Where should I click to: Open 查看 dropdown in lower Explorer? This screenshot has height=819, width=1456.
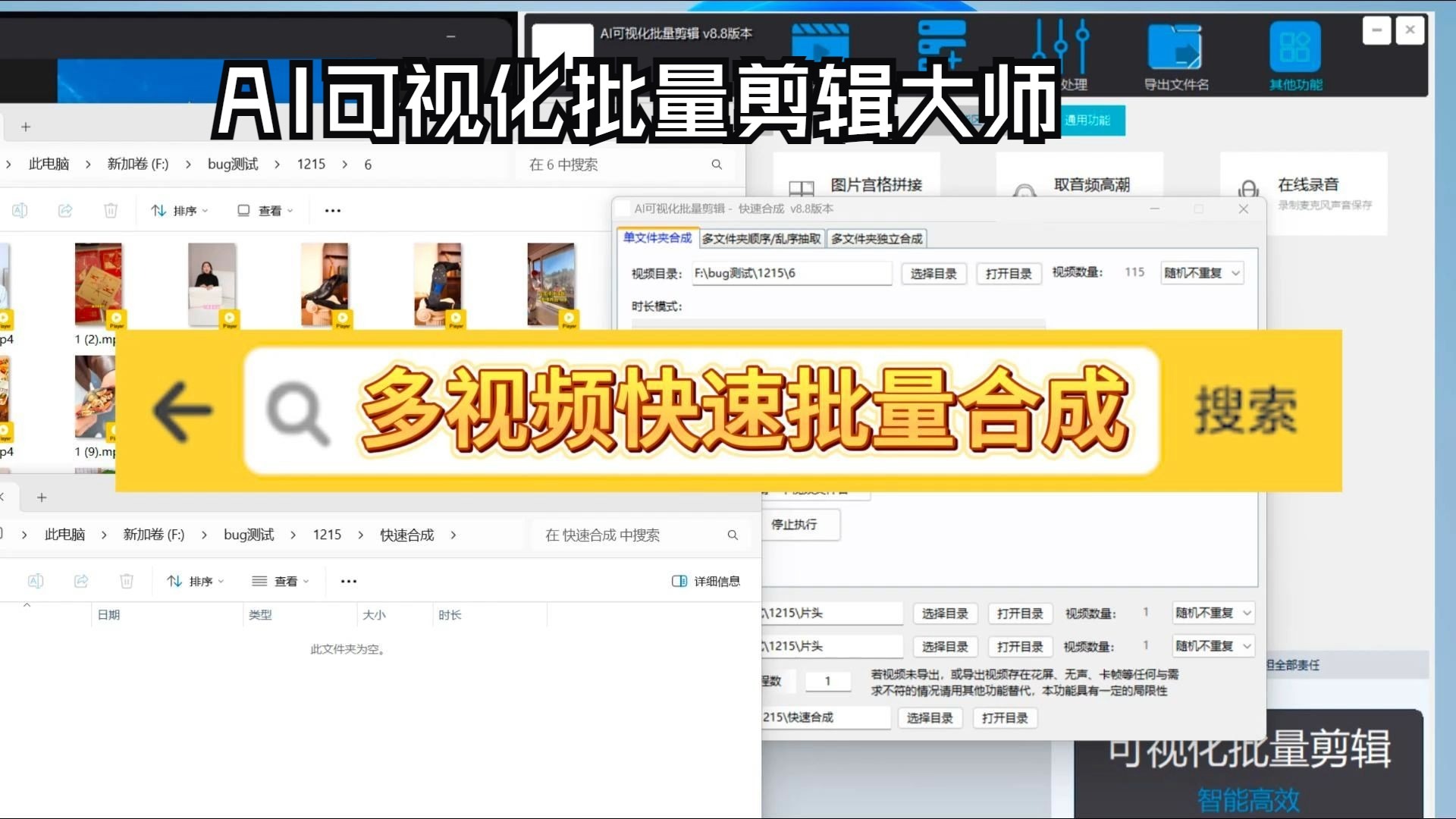click(280, 581)
